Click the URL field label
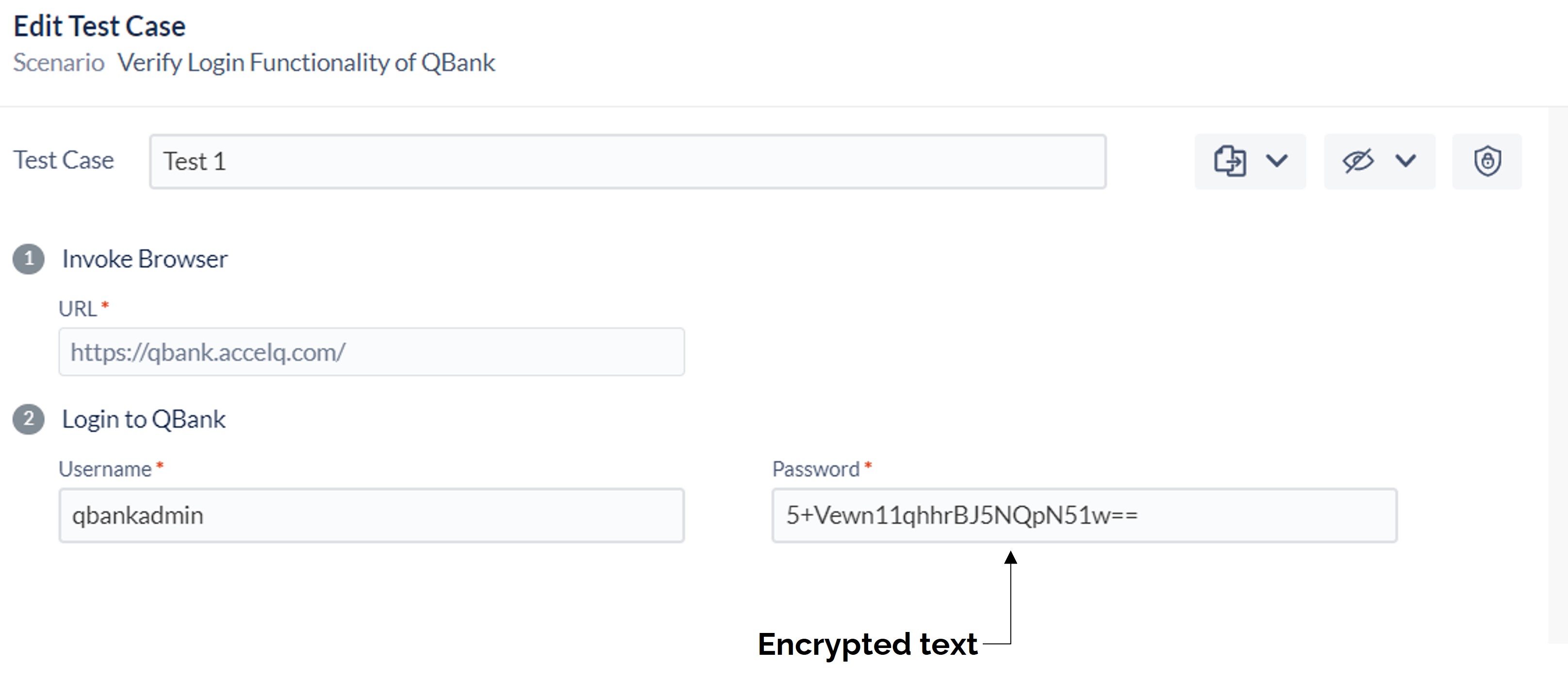Viewport: 1568px width, 681px height. click(77, 309)
